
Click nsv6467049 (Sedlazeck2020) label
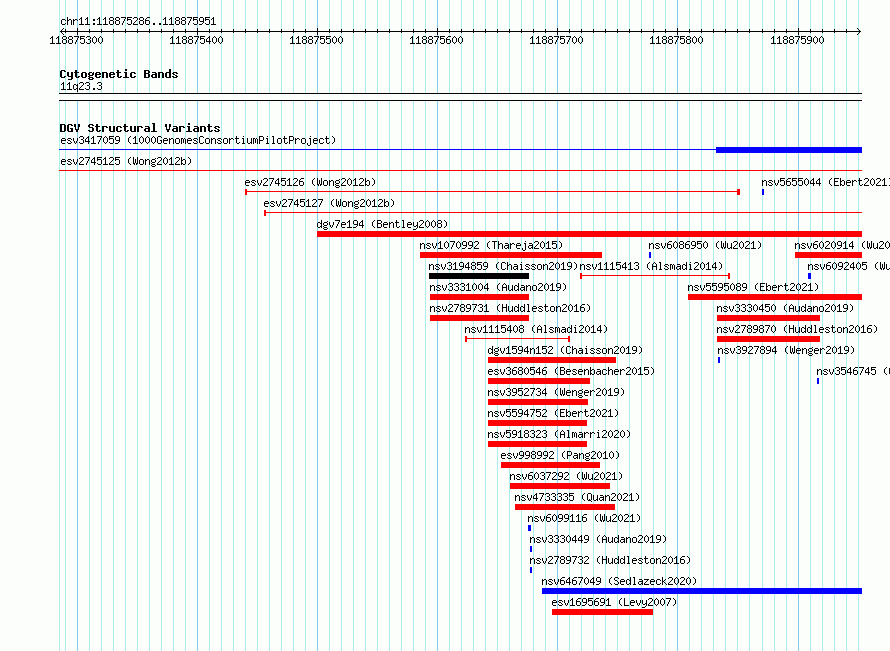[619, 581]
